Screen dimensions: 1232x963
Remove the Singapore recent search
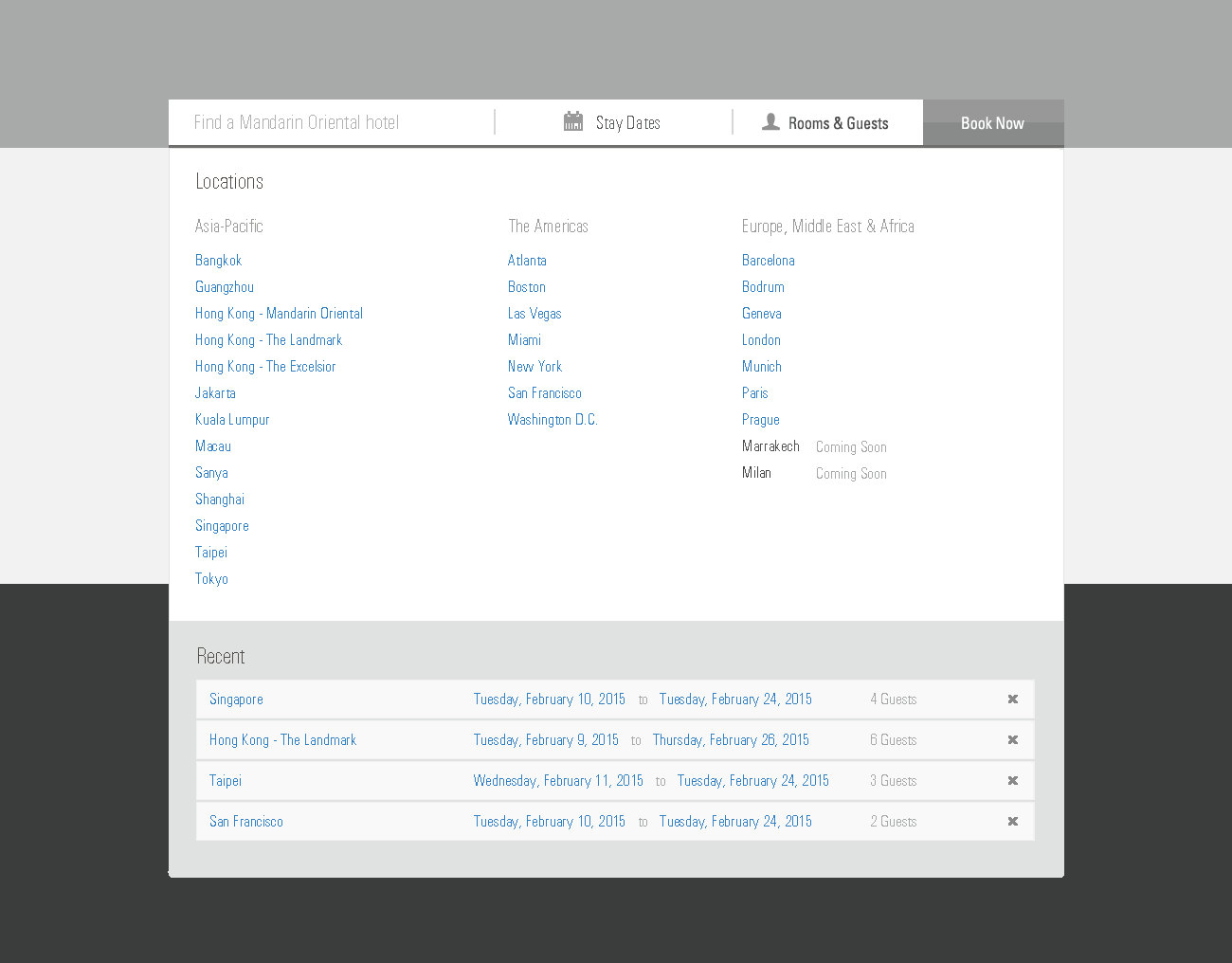point(1012,700)
